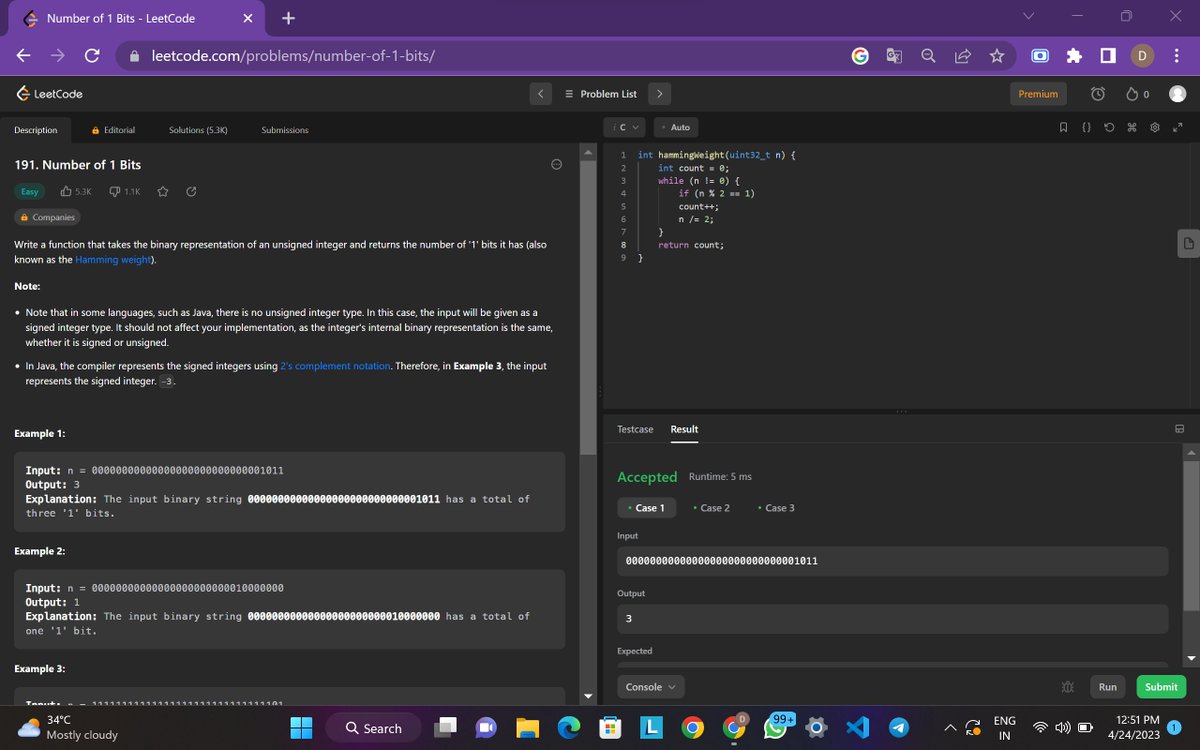Select Case 1 result

coord(646,508)
